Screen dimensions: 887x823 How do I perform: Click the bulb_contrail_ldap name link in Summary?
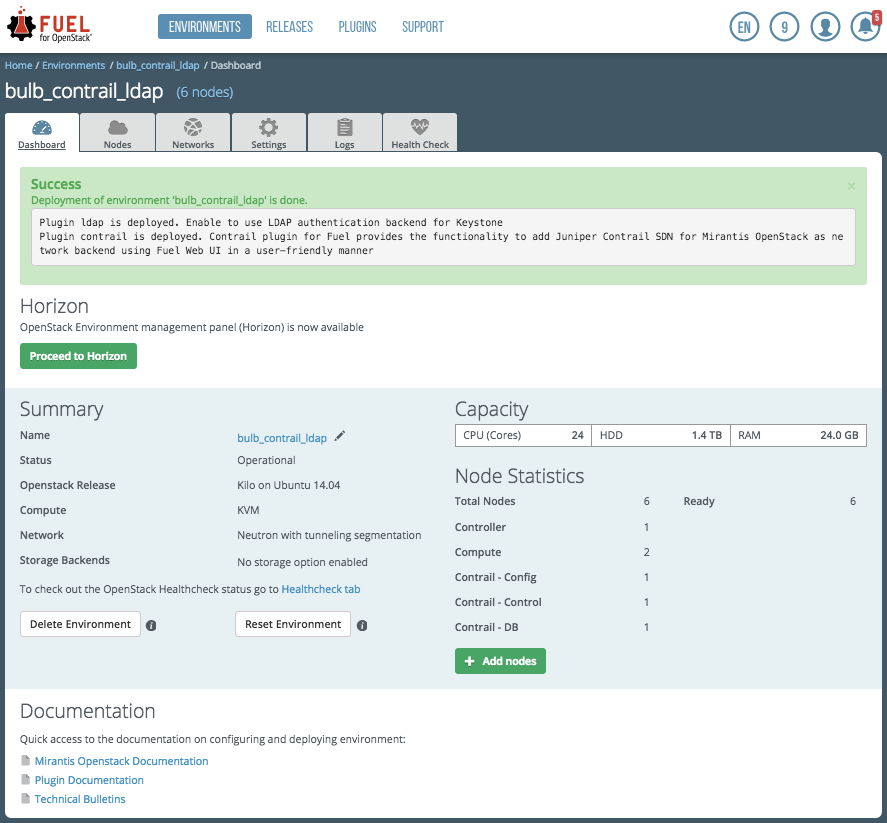click(282, 438)
